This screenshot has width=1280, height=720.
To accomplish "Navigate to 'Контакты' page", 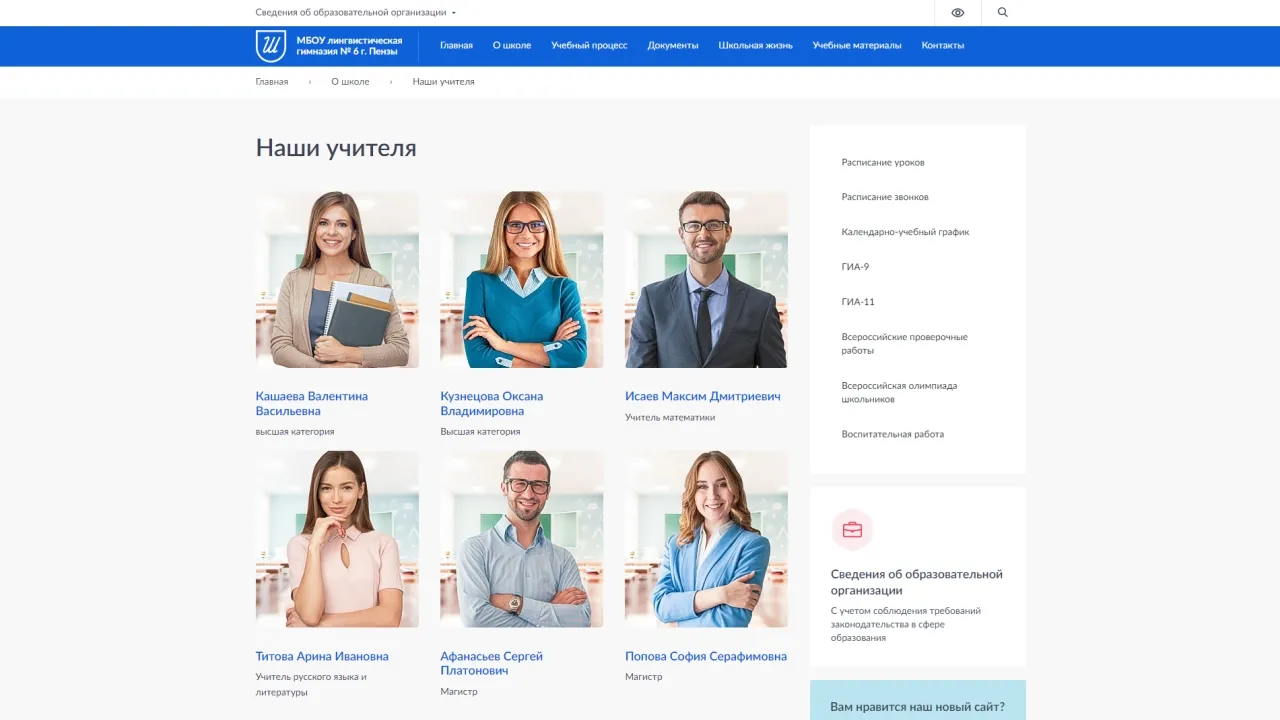I will pos(943,45).
